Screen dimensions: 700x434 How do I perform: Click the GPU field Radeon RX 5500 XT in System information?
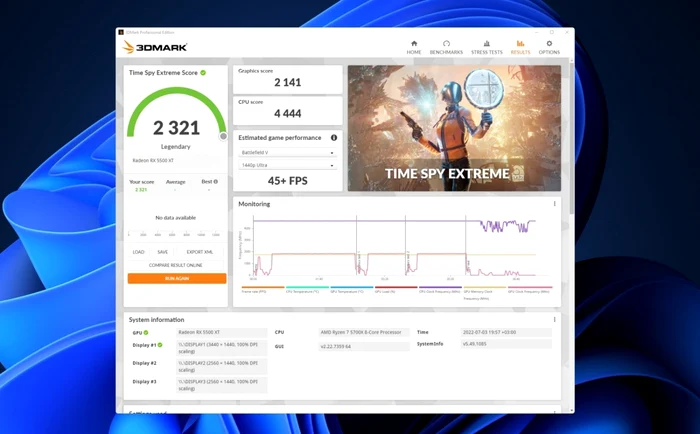(x=221, y=333)
